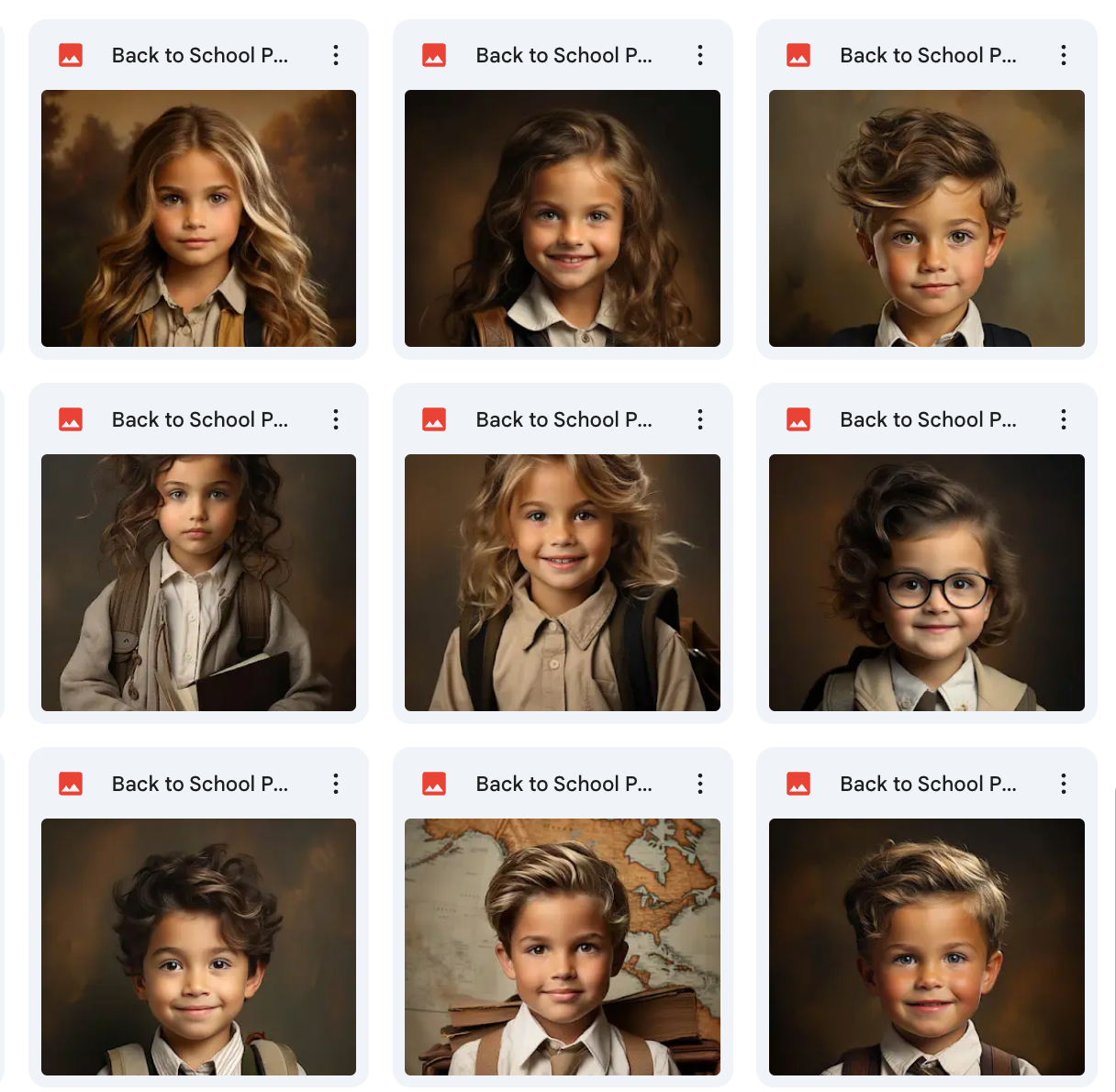
Task: Select the thumbnail of the child wearing black glasses
Action: coord(927,583)
